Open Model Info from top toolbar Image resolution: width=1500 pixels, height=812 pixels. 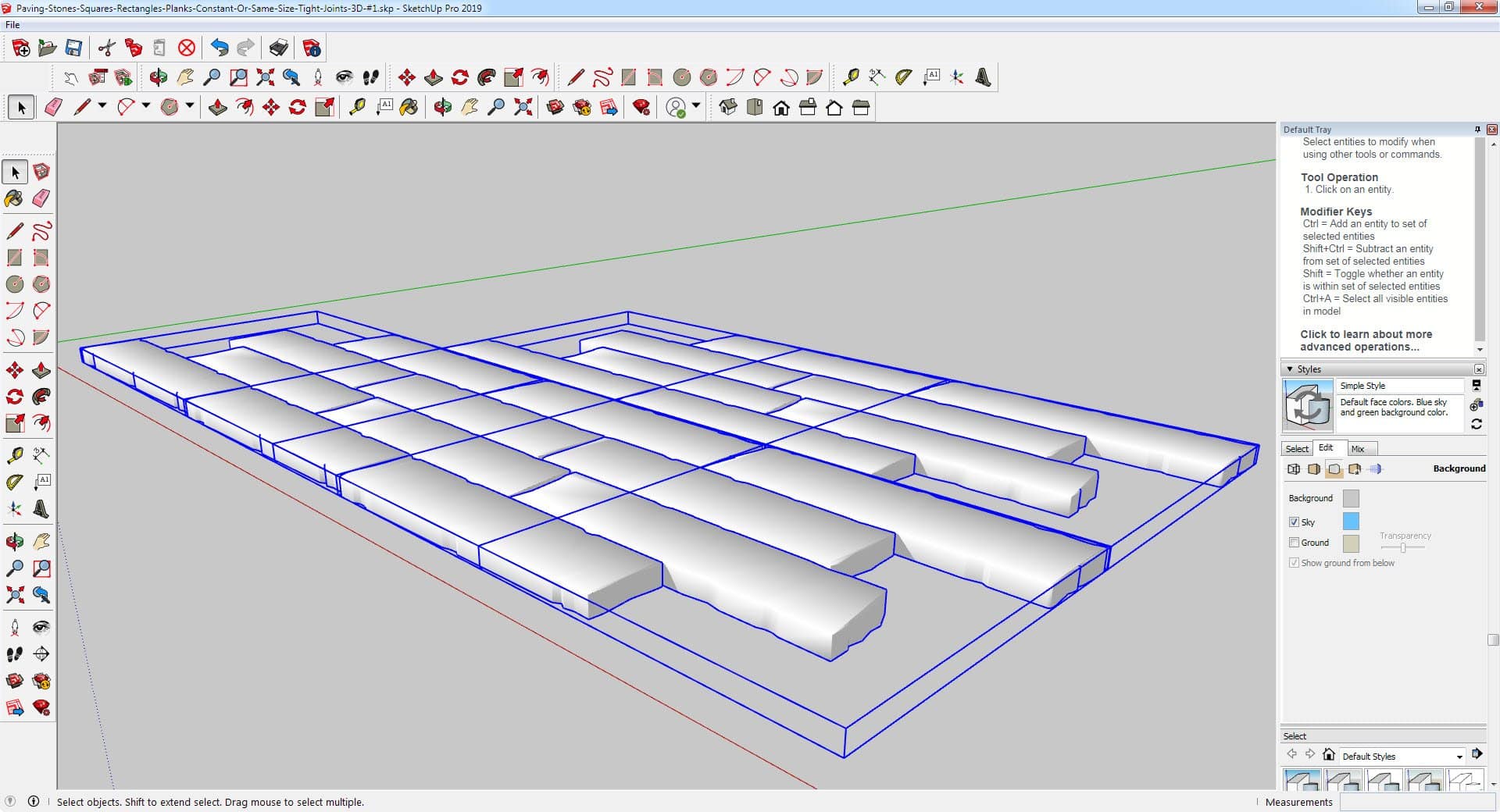coord(312,48)
